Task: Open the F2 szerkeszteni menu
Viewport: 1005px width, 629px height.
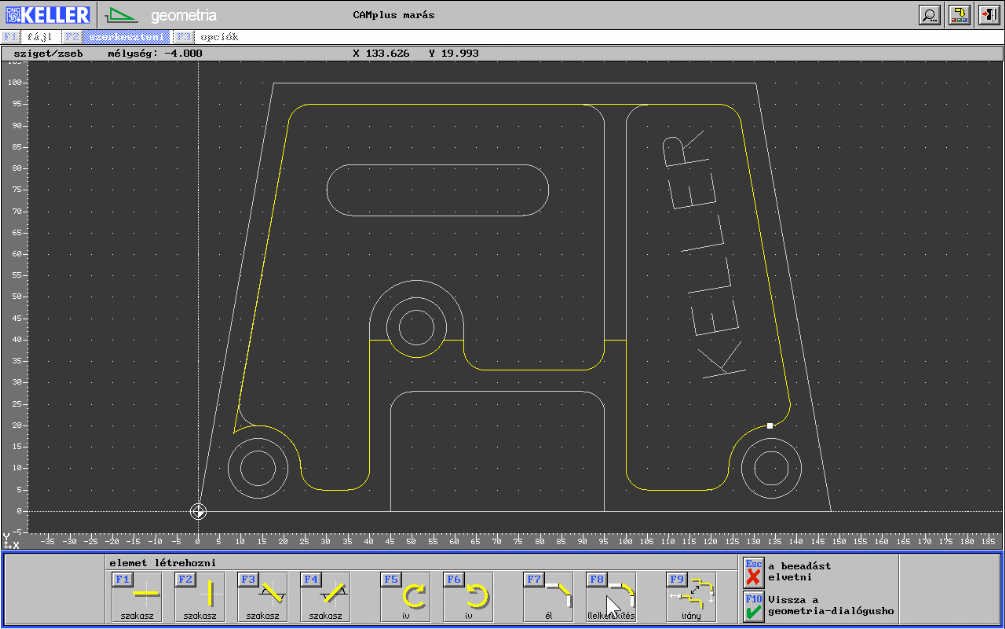Action: pos(118,37)
